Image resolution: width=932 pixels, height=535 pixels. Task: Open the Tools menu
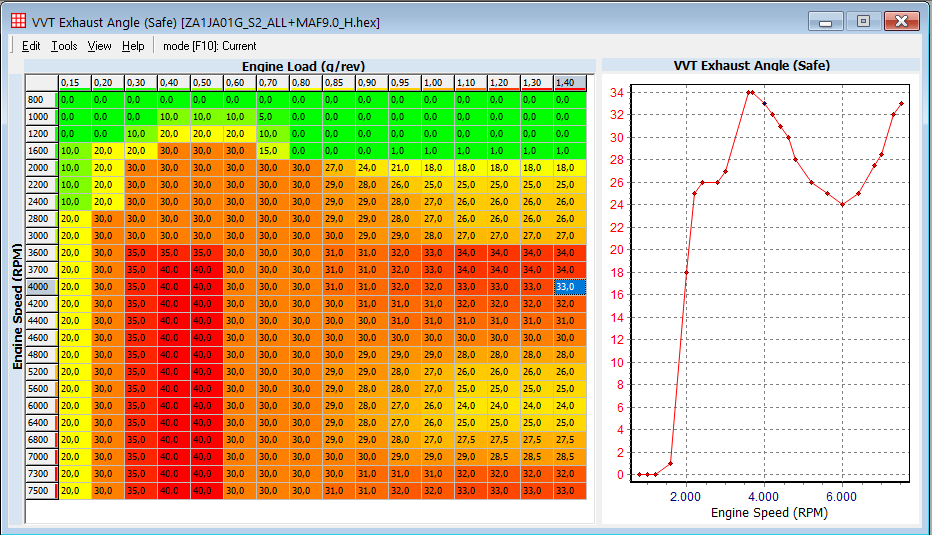click(64, 45)
